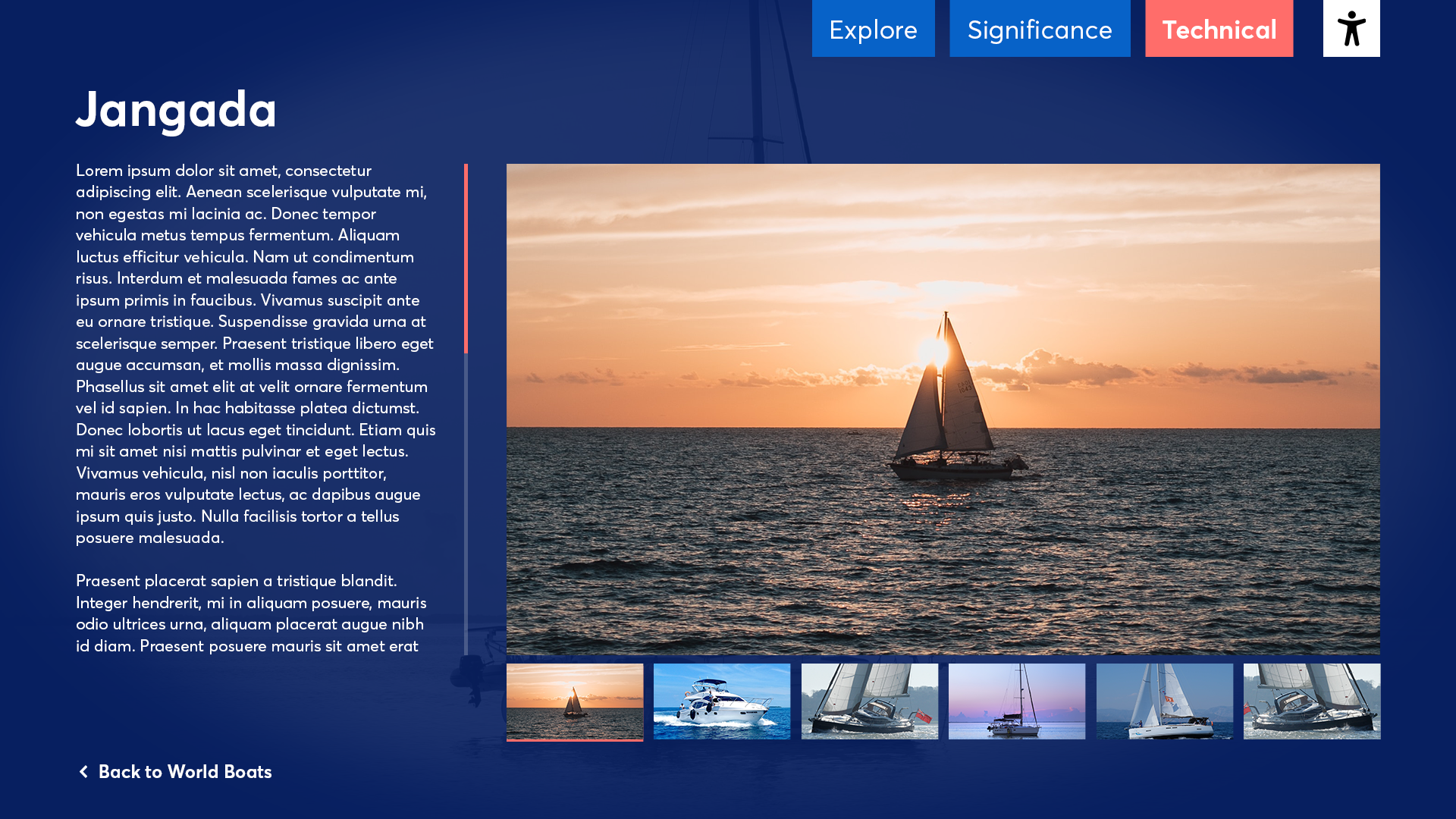Go back via Back to World Boats
The image size is (1456, 819).
[184, 771]
